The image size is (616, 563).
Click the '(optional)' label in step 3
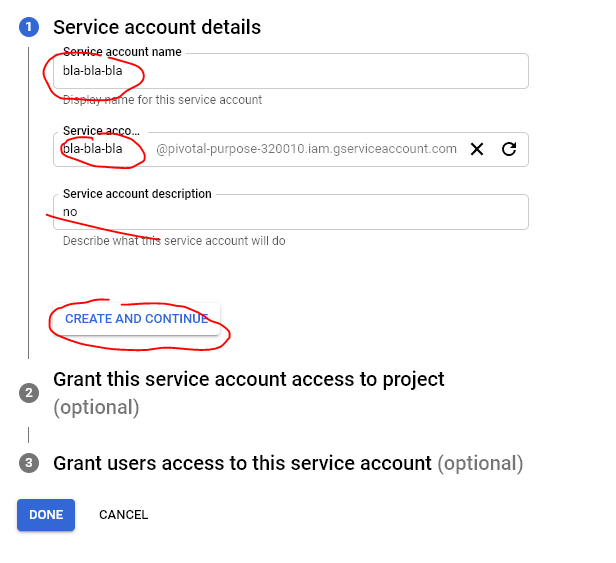[x=480, y=463]
